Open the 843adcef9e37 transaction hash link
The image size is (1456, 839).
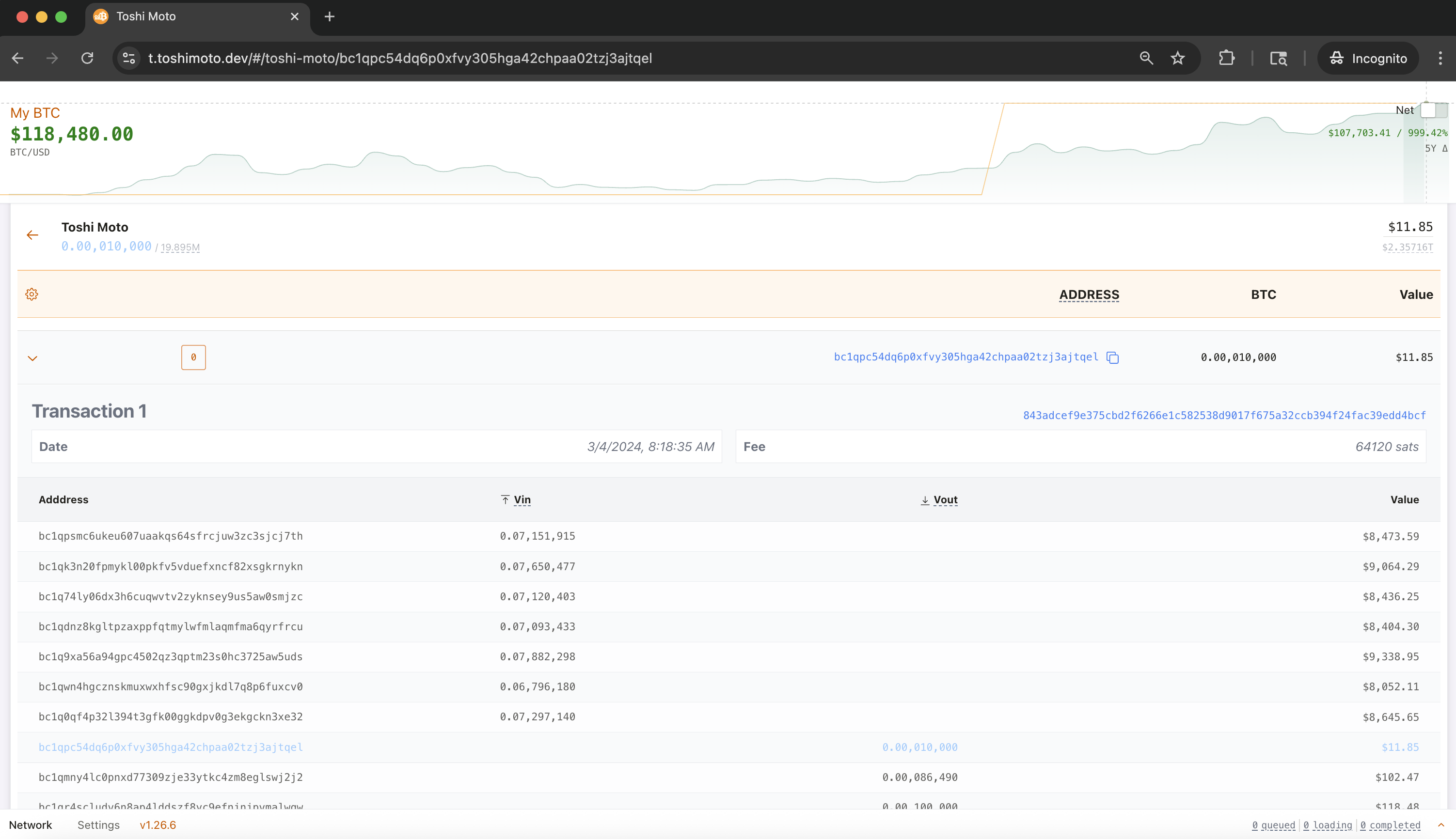point(1224,416)
